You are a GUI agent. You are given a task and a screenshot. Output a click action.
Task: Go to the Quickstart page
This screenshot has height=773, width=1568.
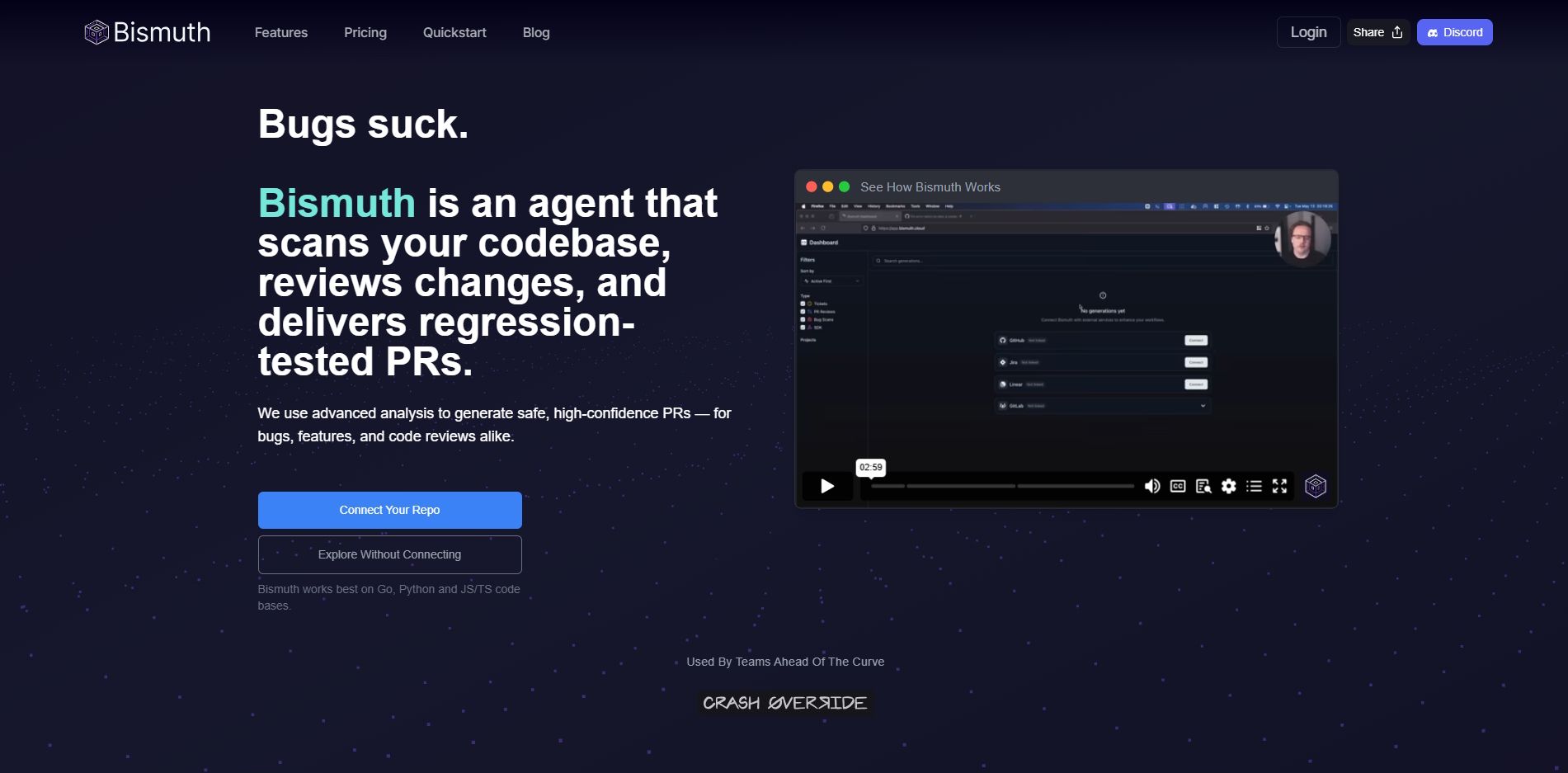454,32
